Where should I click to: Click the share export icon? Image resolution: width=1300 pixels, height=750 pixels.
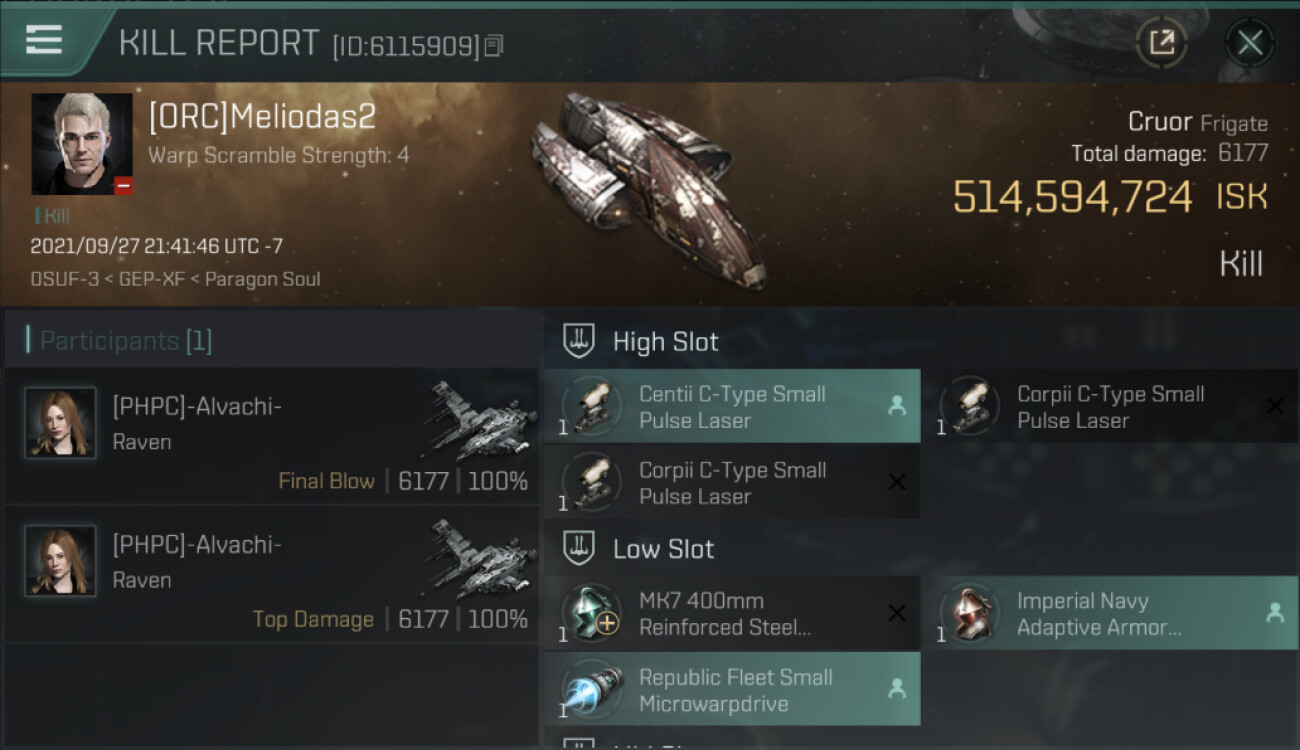pos(1162,42)
